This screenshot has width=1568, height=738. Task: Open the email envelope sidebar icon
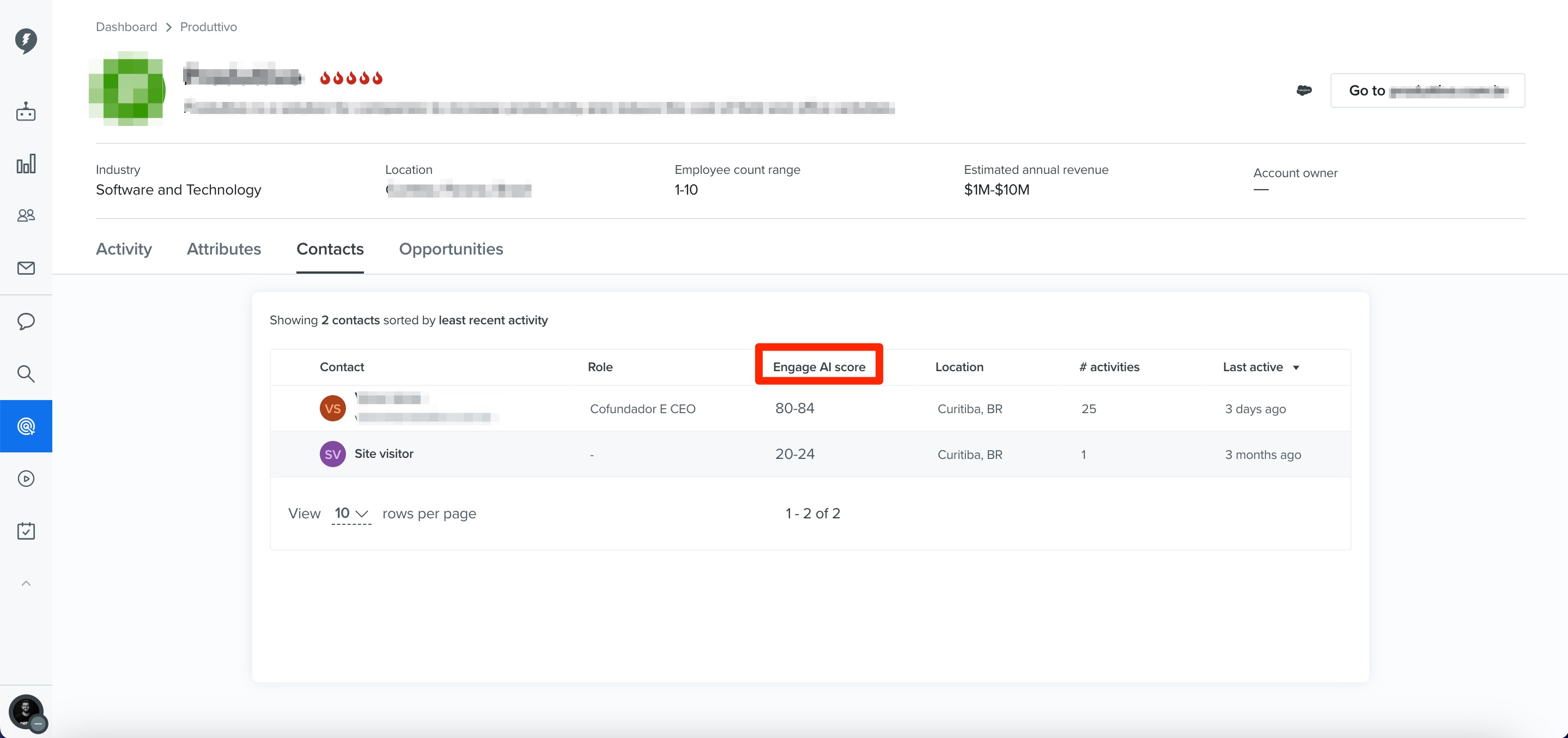click(x=26, y=268)
